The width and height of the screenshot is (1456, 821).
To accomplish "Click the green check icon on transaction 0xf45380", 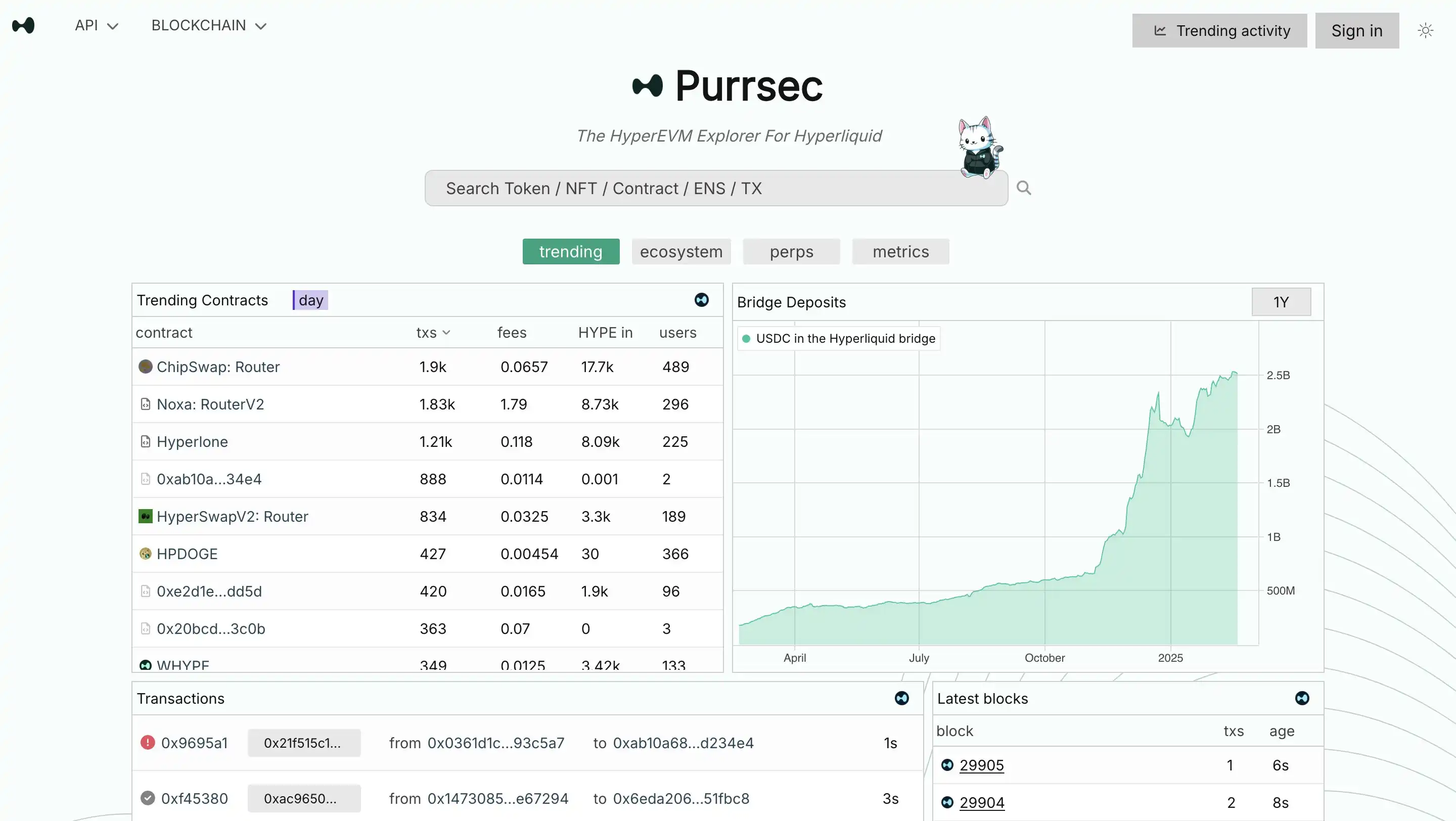I will coord(148,798).
